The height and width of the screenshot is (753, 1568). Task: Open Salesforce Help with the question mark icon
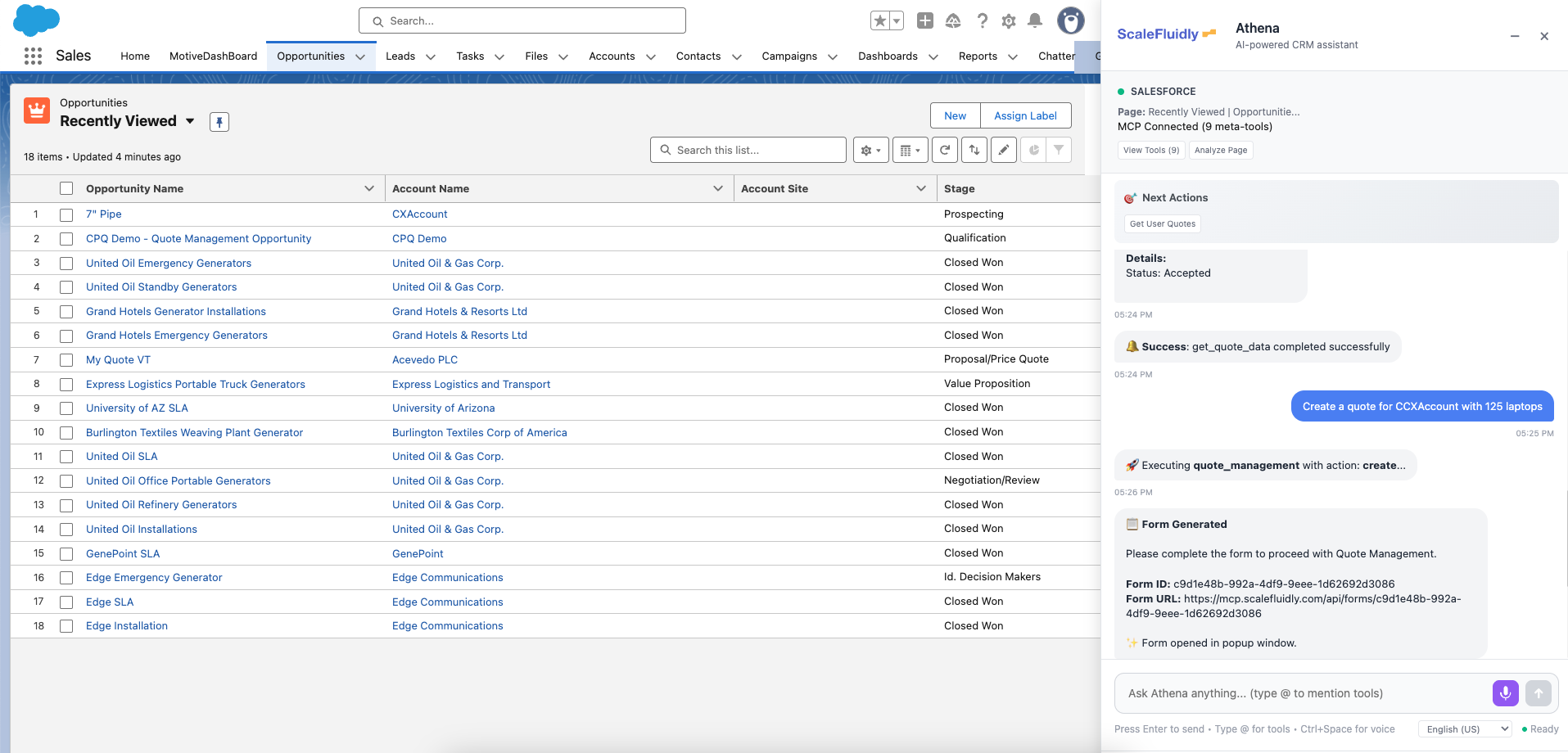pos(983,20)
